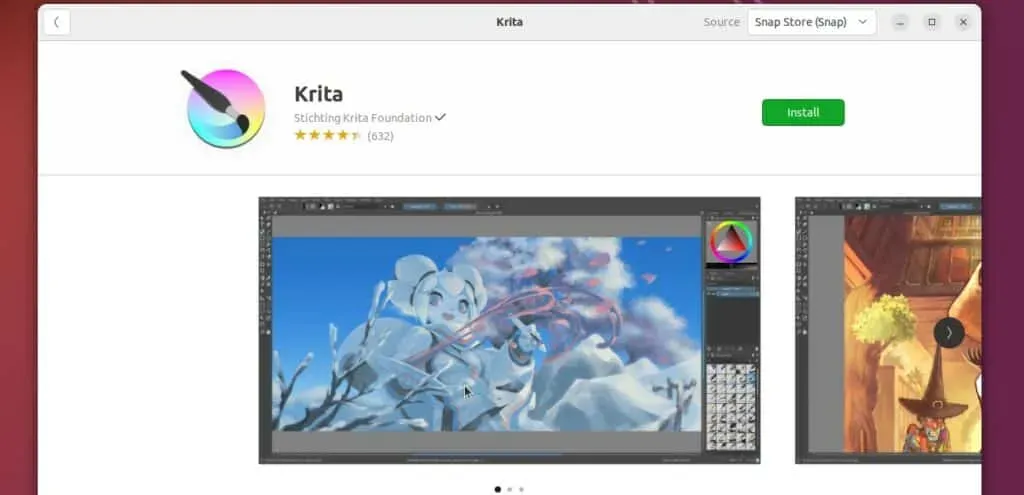This screenshot has width=1024, height=495.
Task: Select the first carousel page dot
Action: point(498,488)
